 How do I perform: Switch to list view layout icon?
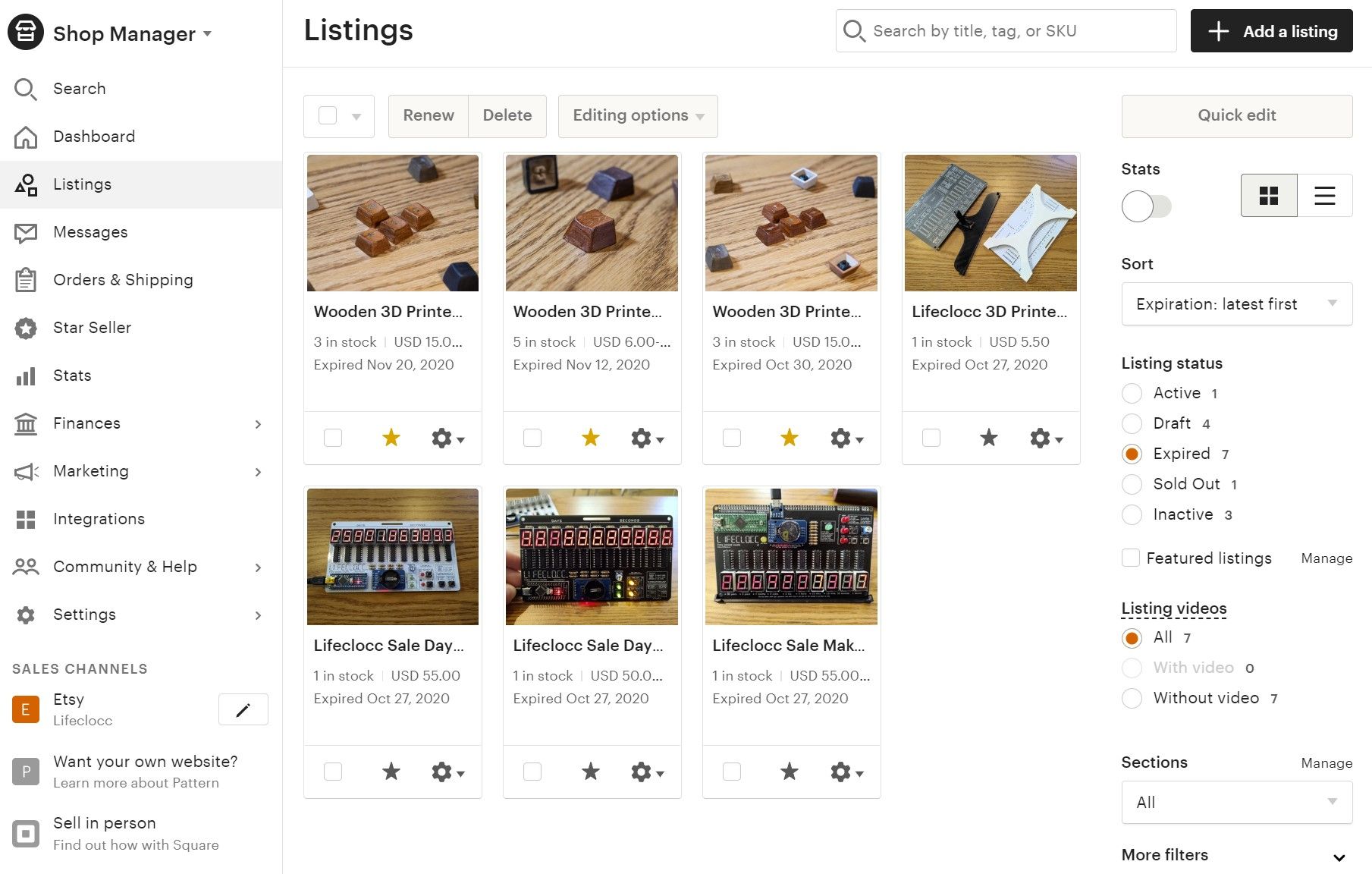(1324, 196)
